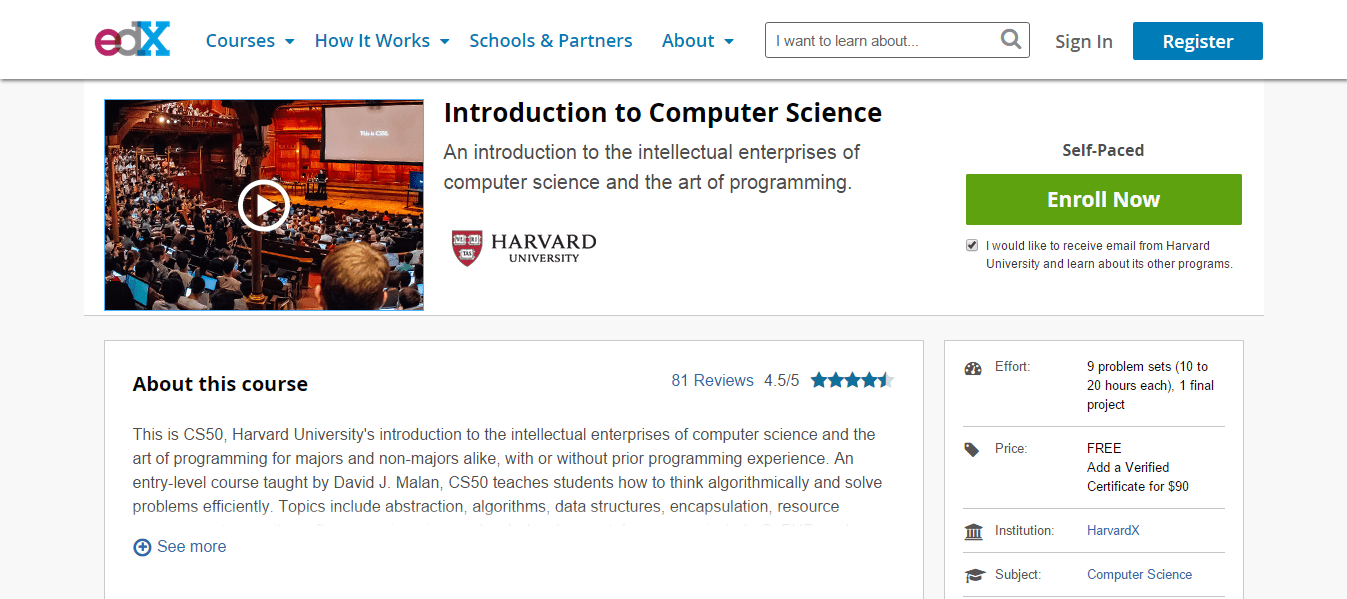1347x599 pixels.
Task: Click the Price tag icon
Action: point(972,449)
